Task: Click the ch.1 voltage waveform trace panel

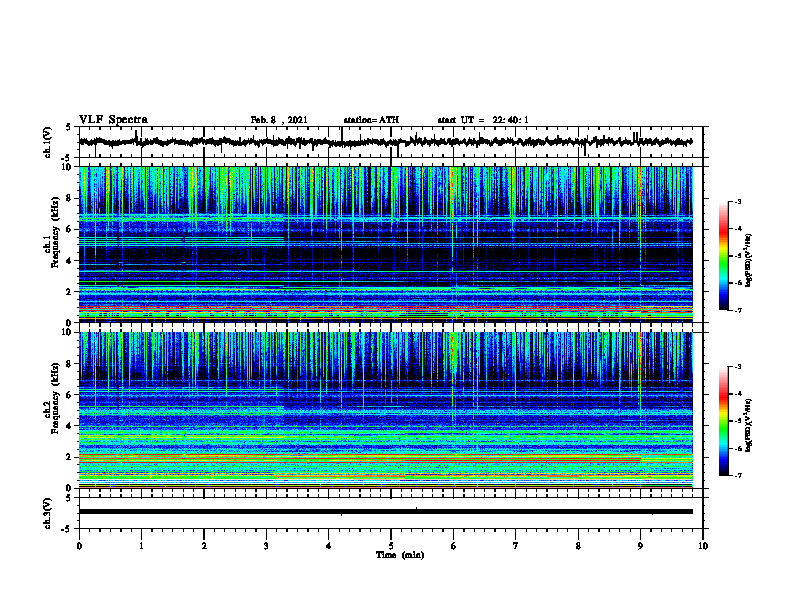Action: point(391,142)
